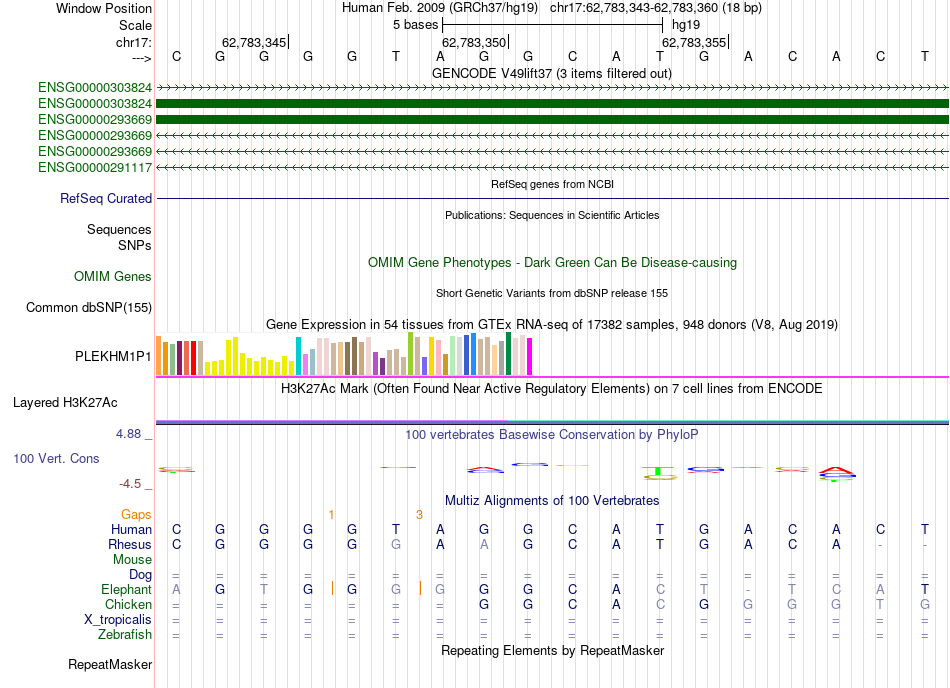
Task: Click the RepeatMasker track label
Action: click(x=110, y=665)
